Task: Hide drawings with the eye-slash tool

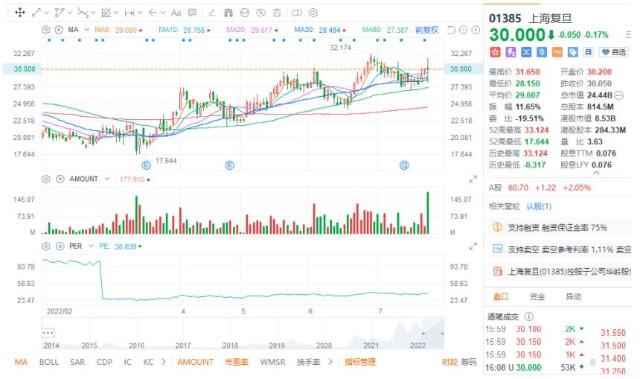Action: click(x=261, y=13)
